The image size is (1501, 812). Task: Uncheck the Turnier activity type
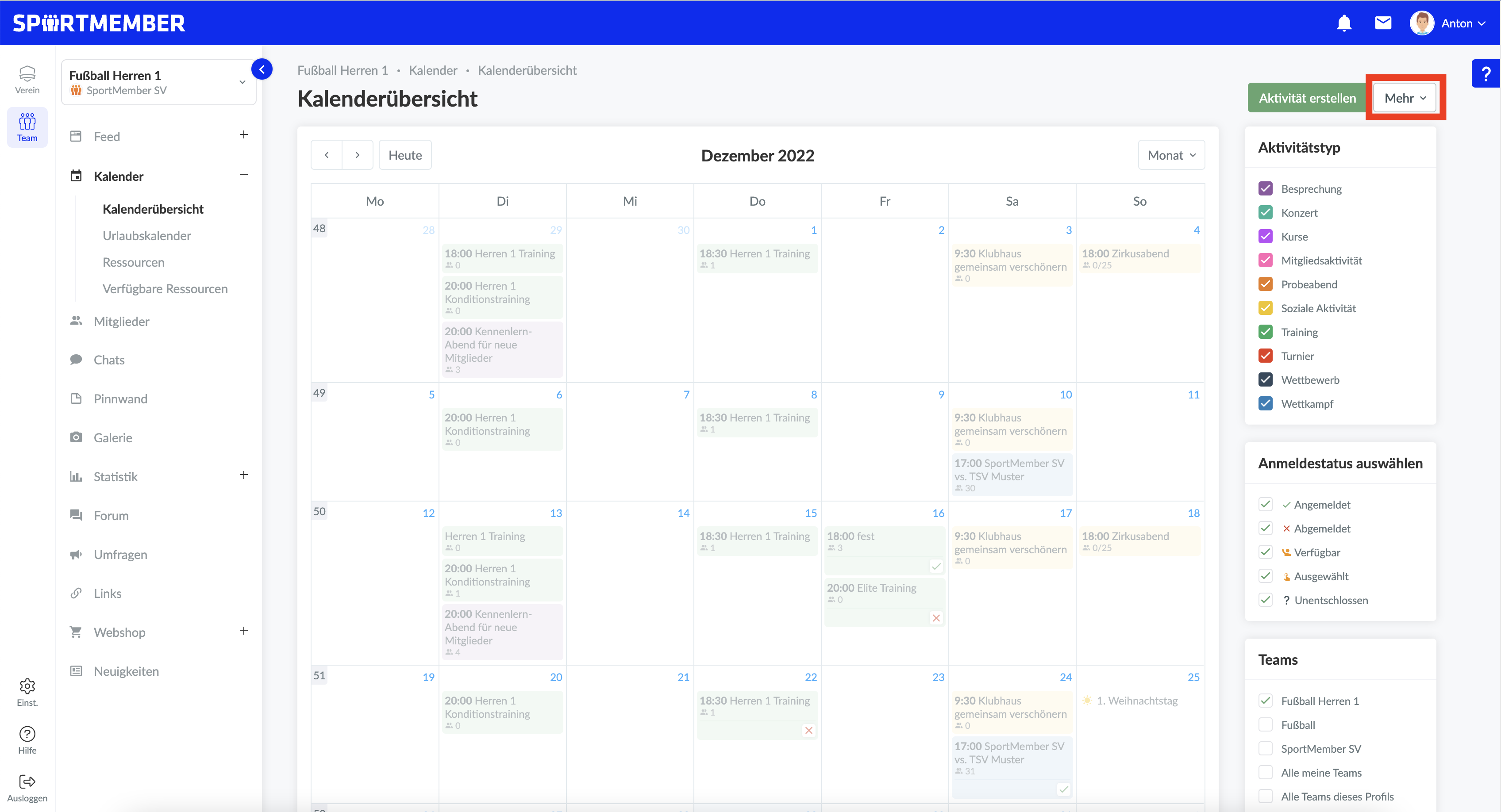point(1265,356)
